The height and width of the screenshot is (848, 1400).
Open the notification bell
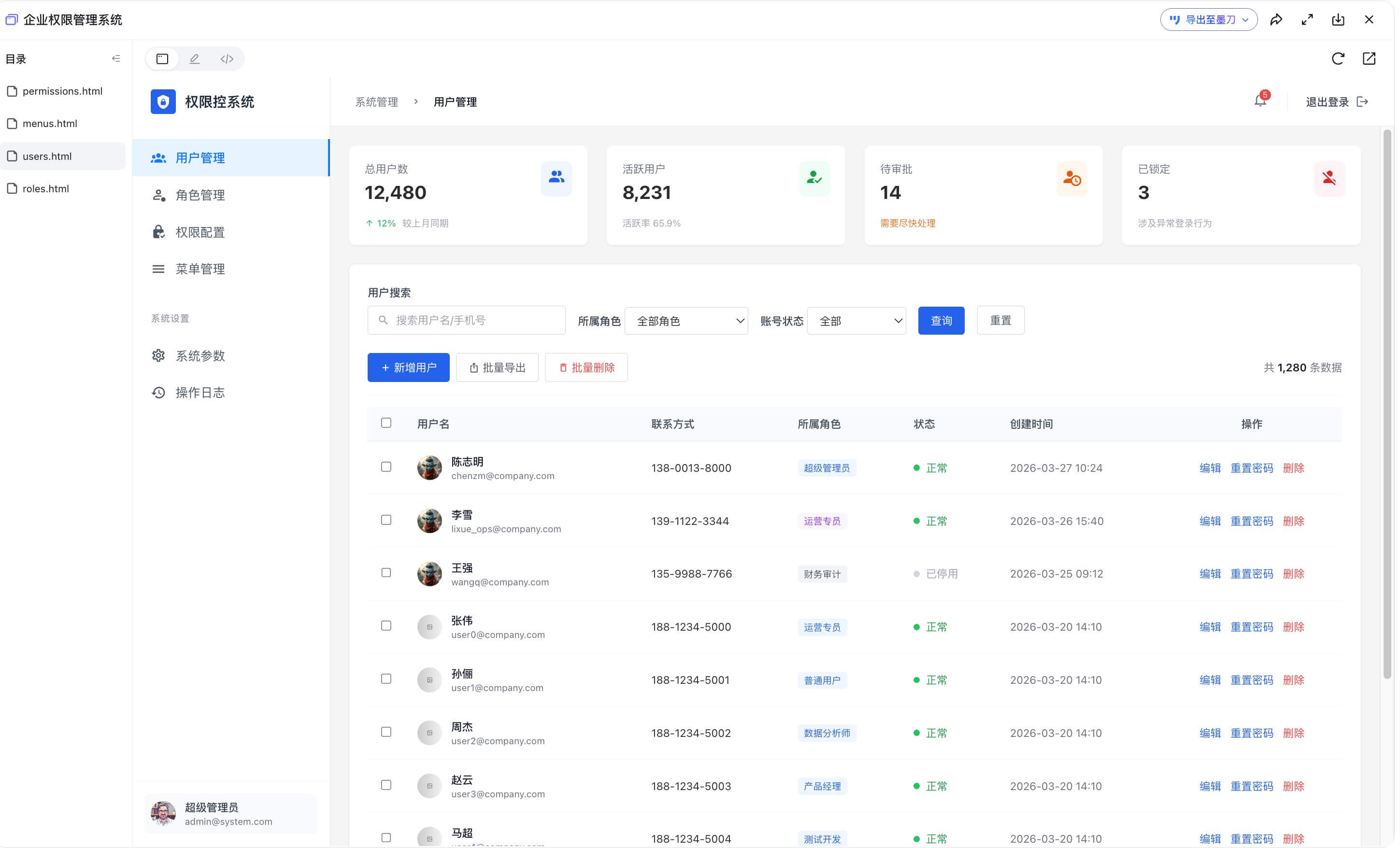click(x=1260, y=101)
